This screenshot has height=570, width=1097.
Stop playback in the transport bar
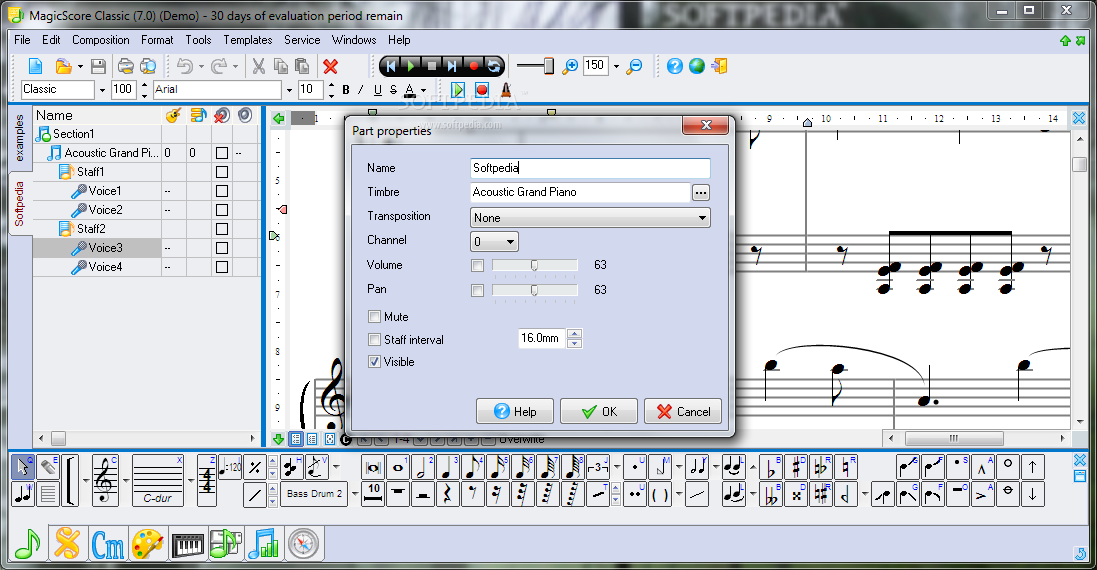click(432, 66)
